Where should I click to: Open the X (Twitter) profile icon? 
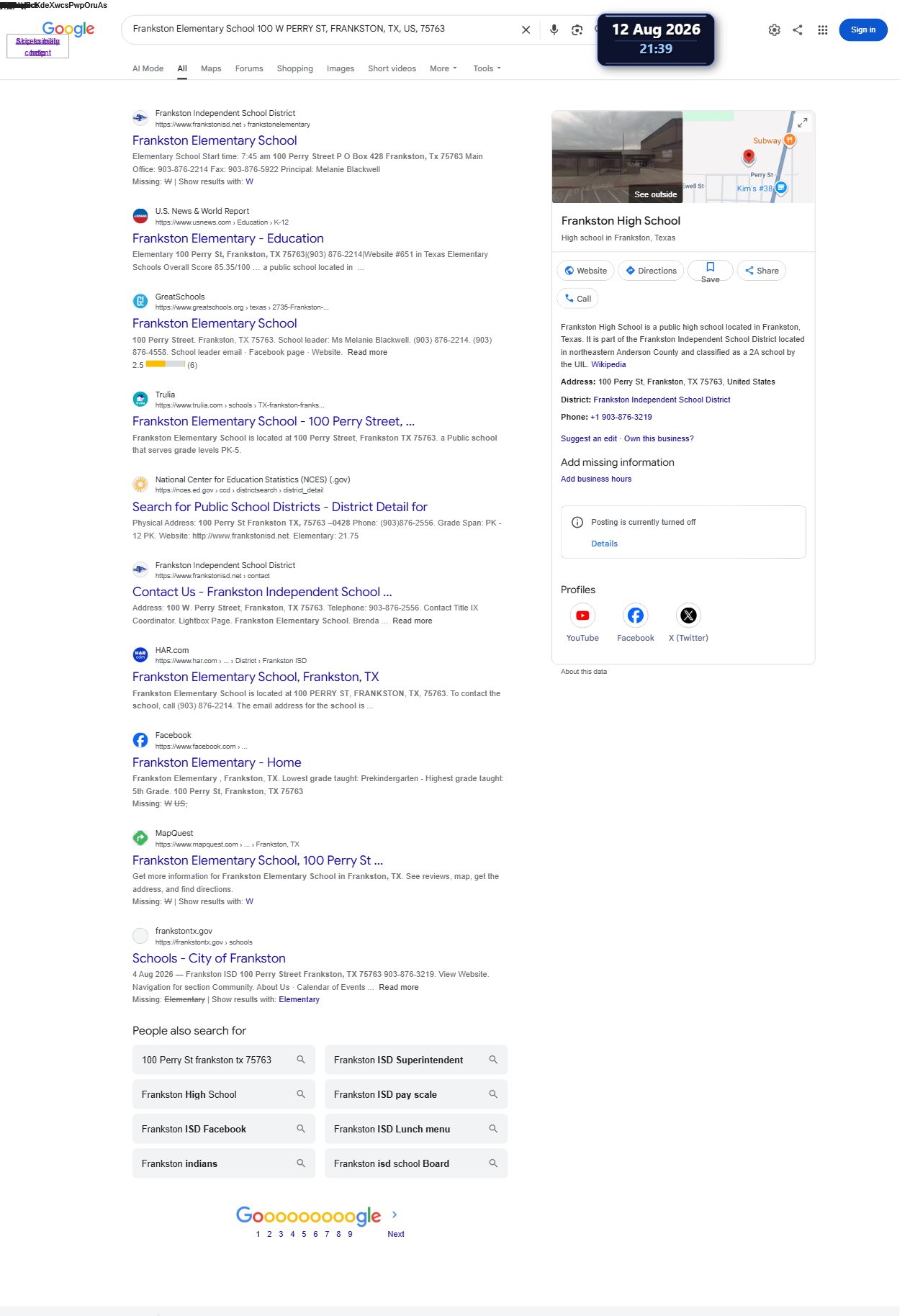[688, 616]
